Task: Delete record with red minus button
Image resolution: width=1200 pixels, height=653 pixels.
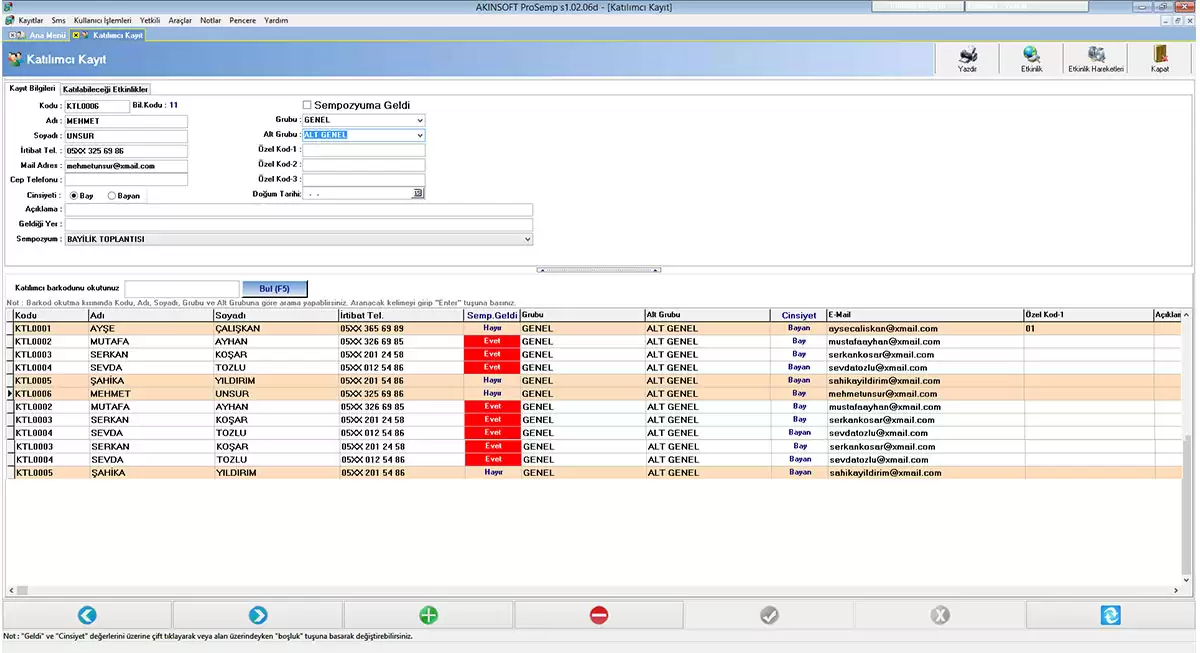Action: (599, 615)
